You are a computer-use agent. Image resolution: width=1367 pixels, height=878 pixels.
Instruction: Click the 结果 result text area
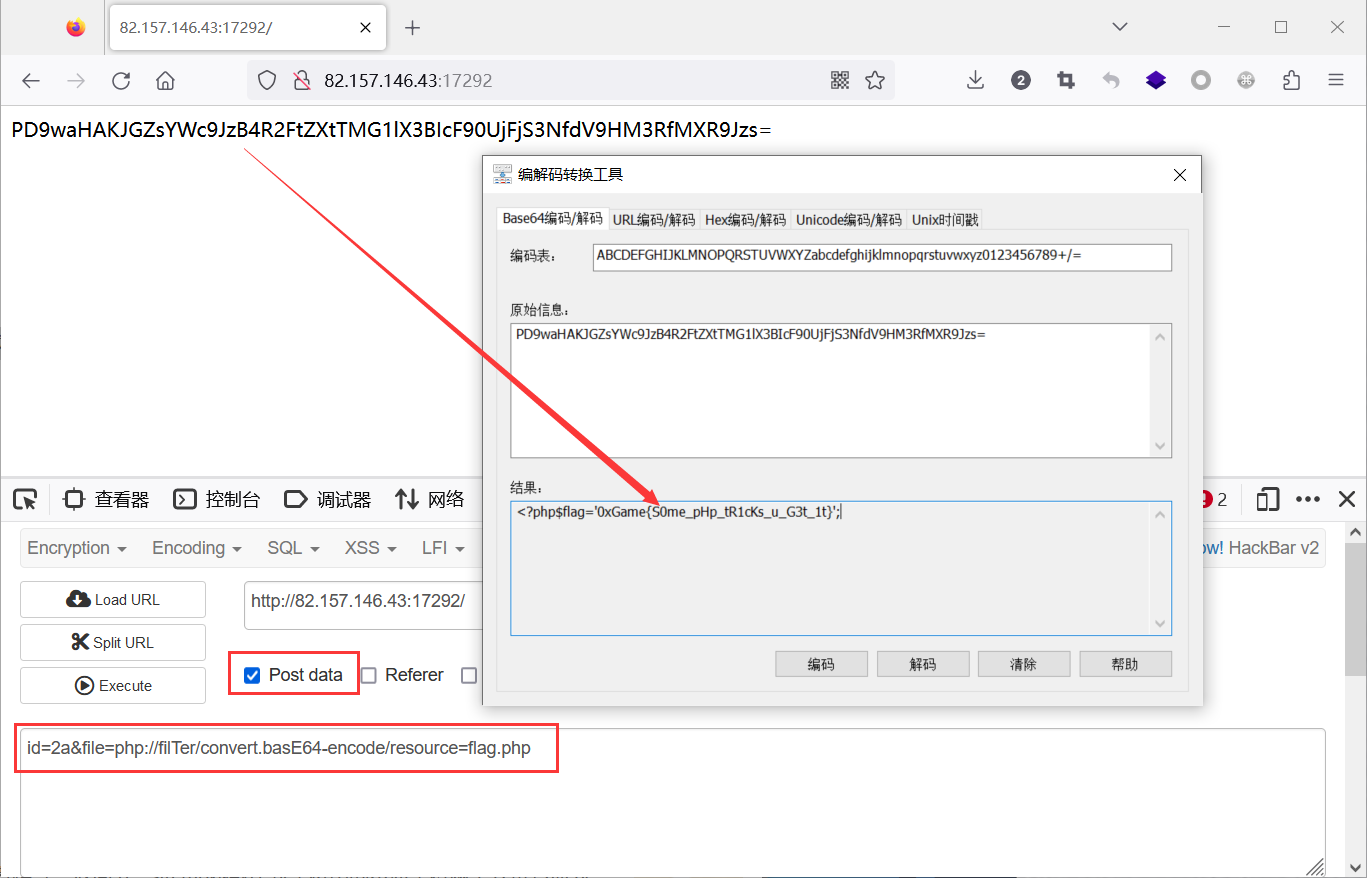(x=840, y=568)
